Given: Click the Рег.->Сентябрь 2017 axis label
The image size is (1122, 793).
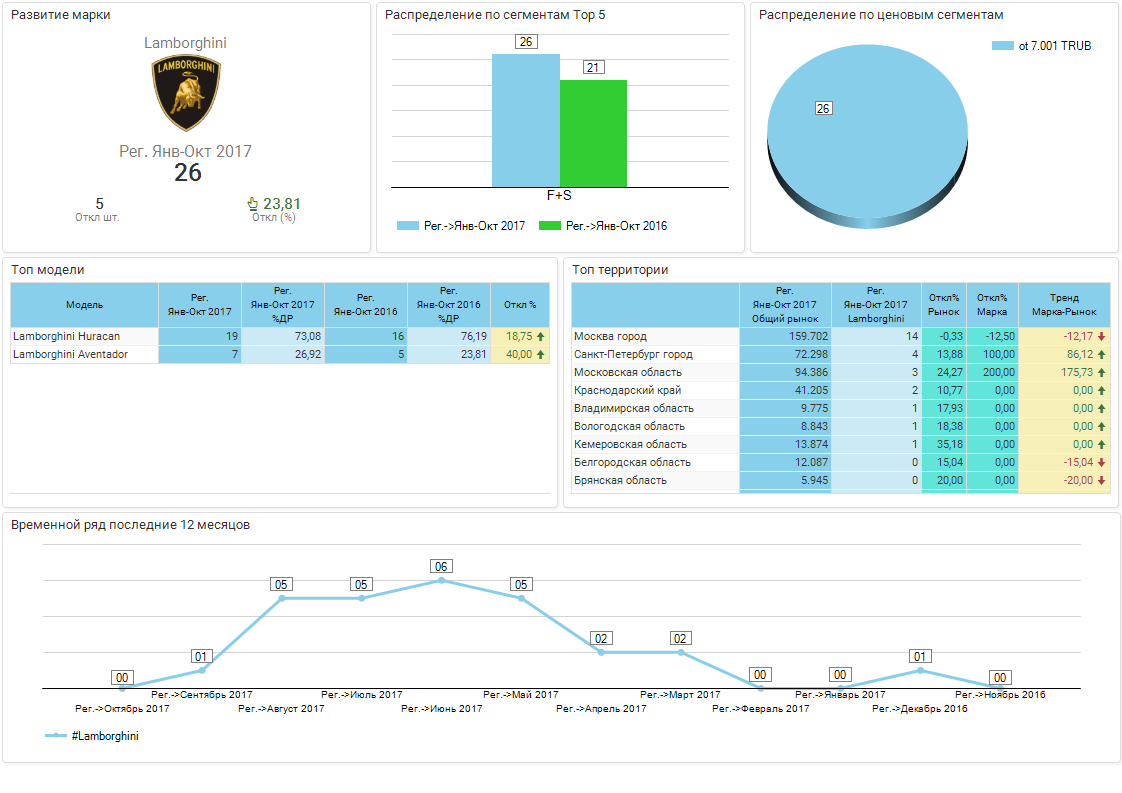Looking at the screenshot, I should pos(202,694).
